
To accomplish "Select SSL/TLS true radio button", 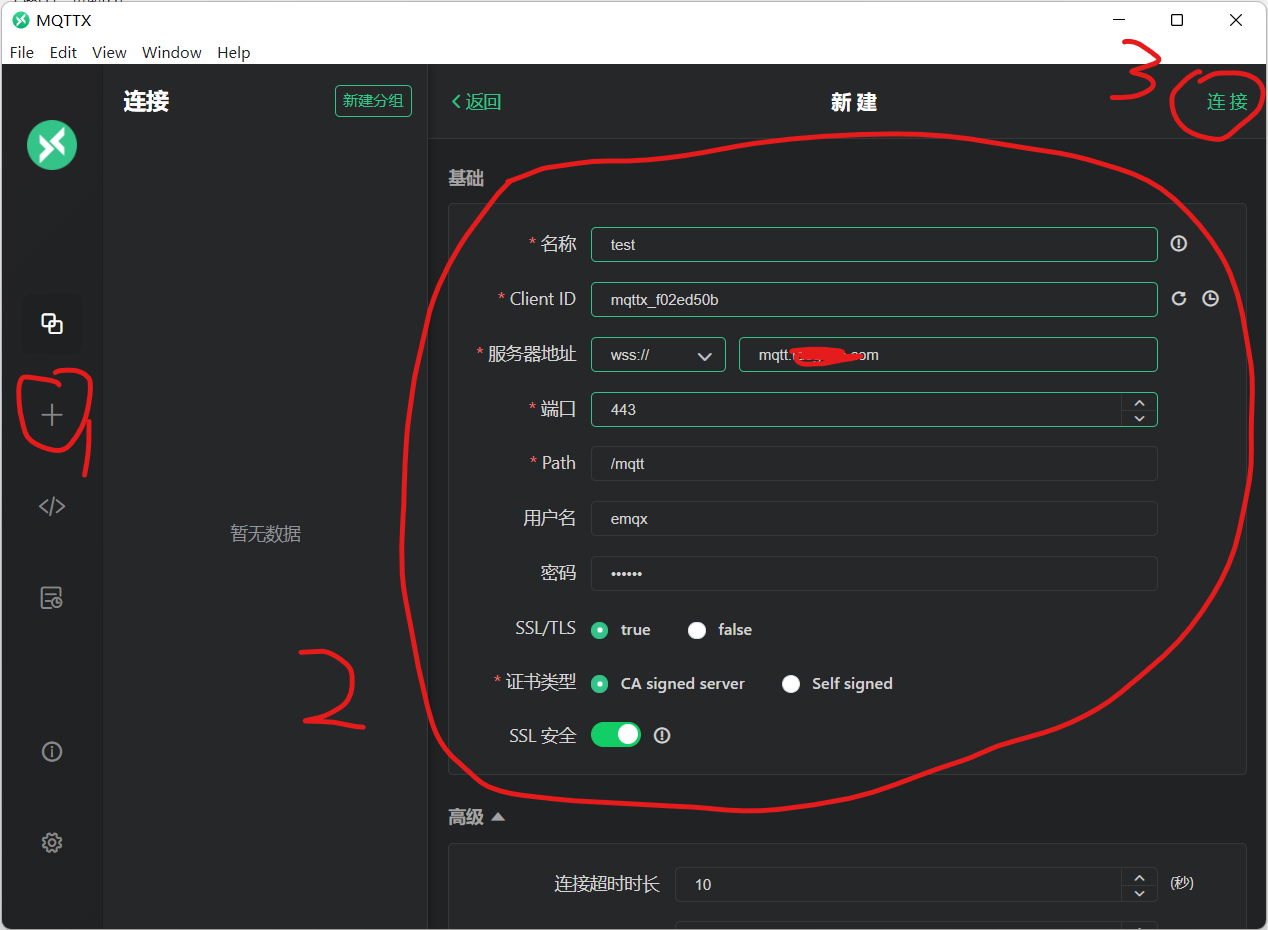I will tap(600, 630).
